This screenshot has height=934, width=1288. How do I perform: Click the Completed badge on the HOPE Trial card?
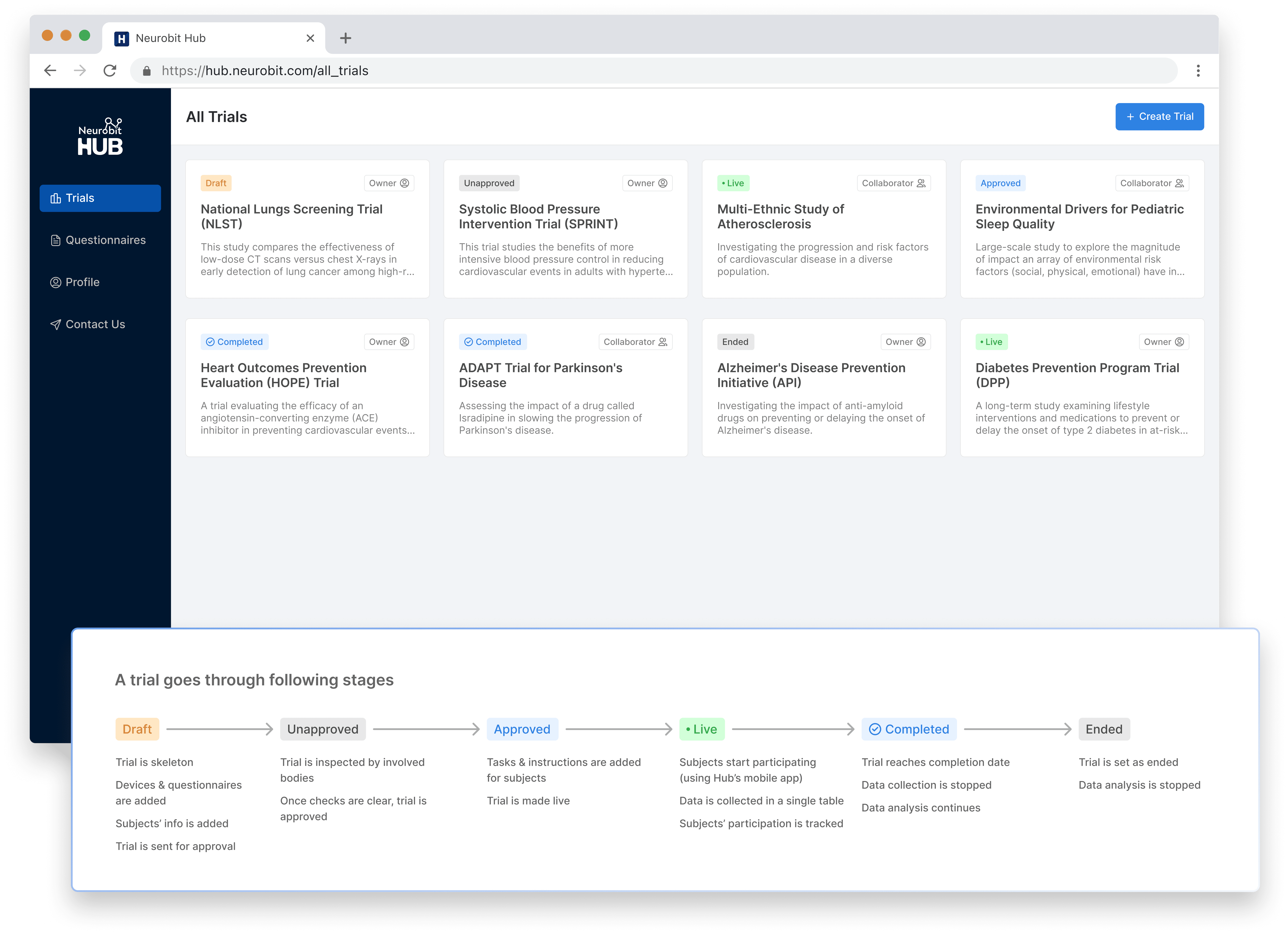coord(234,342)
